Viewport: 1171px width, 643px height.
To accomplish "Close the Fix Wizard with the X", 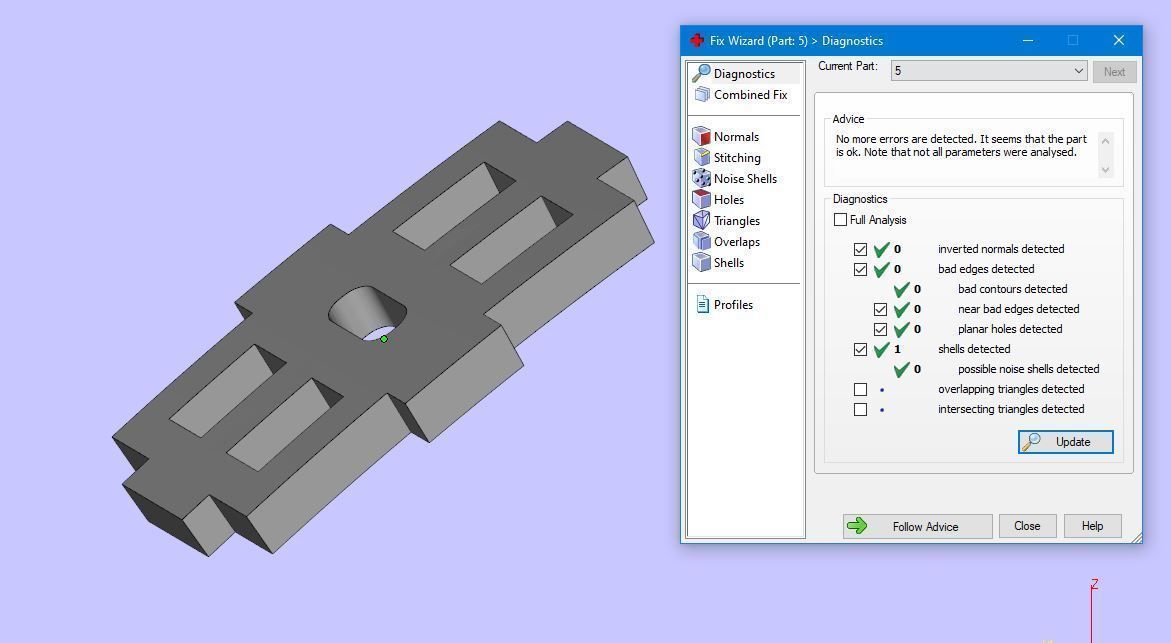I will (1119, 40).
